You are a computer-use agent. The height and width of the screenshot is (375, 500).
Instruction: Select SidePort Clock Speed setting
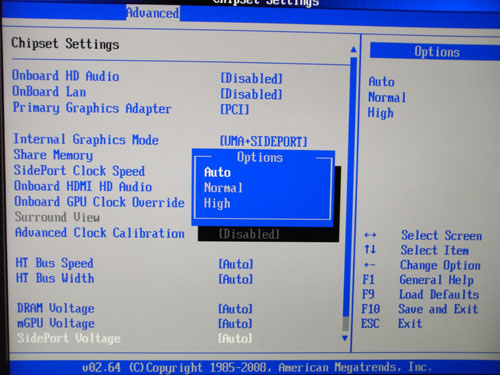(x=79, y=171)
